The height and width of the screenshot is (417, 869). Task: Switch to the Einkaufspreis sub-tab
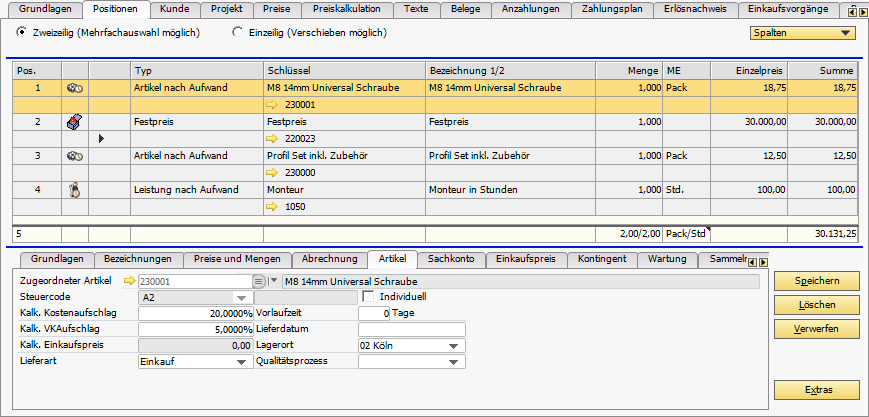tap(526, 259)
